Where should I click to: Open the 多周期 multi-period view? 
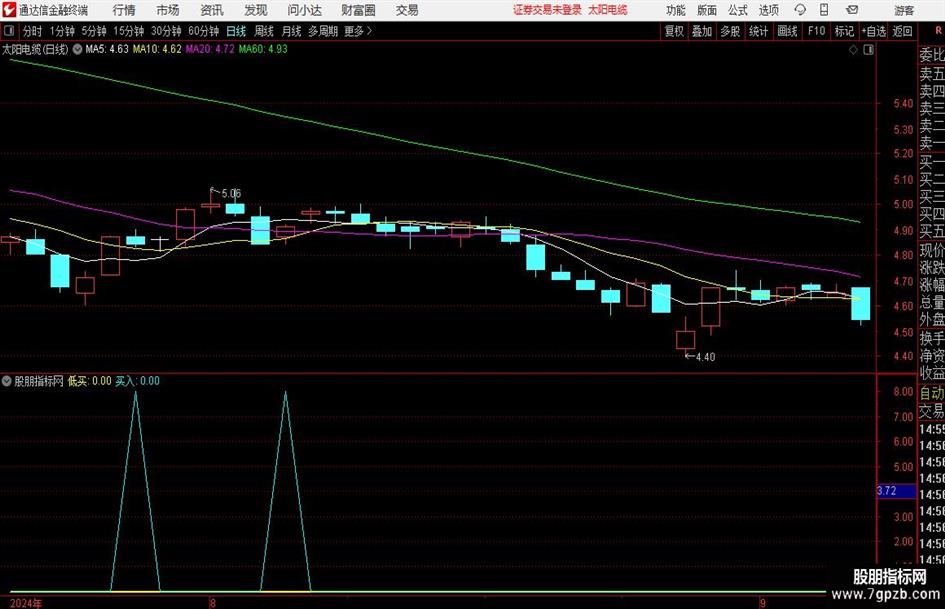tap(323, 31)
